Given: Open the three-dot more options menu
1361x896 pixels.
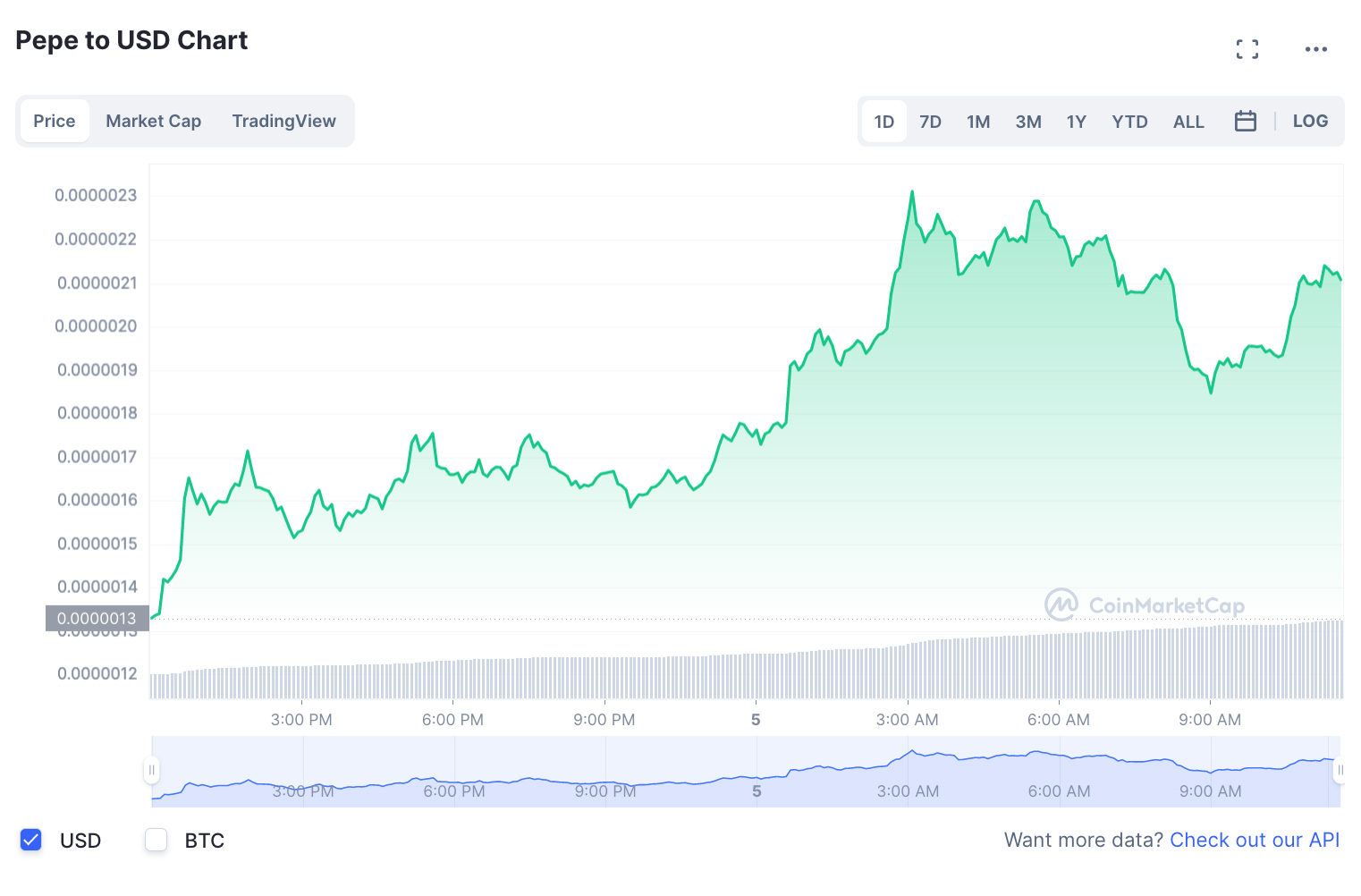Looking at the screenshot, I should pos(1316,49).
